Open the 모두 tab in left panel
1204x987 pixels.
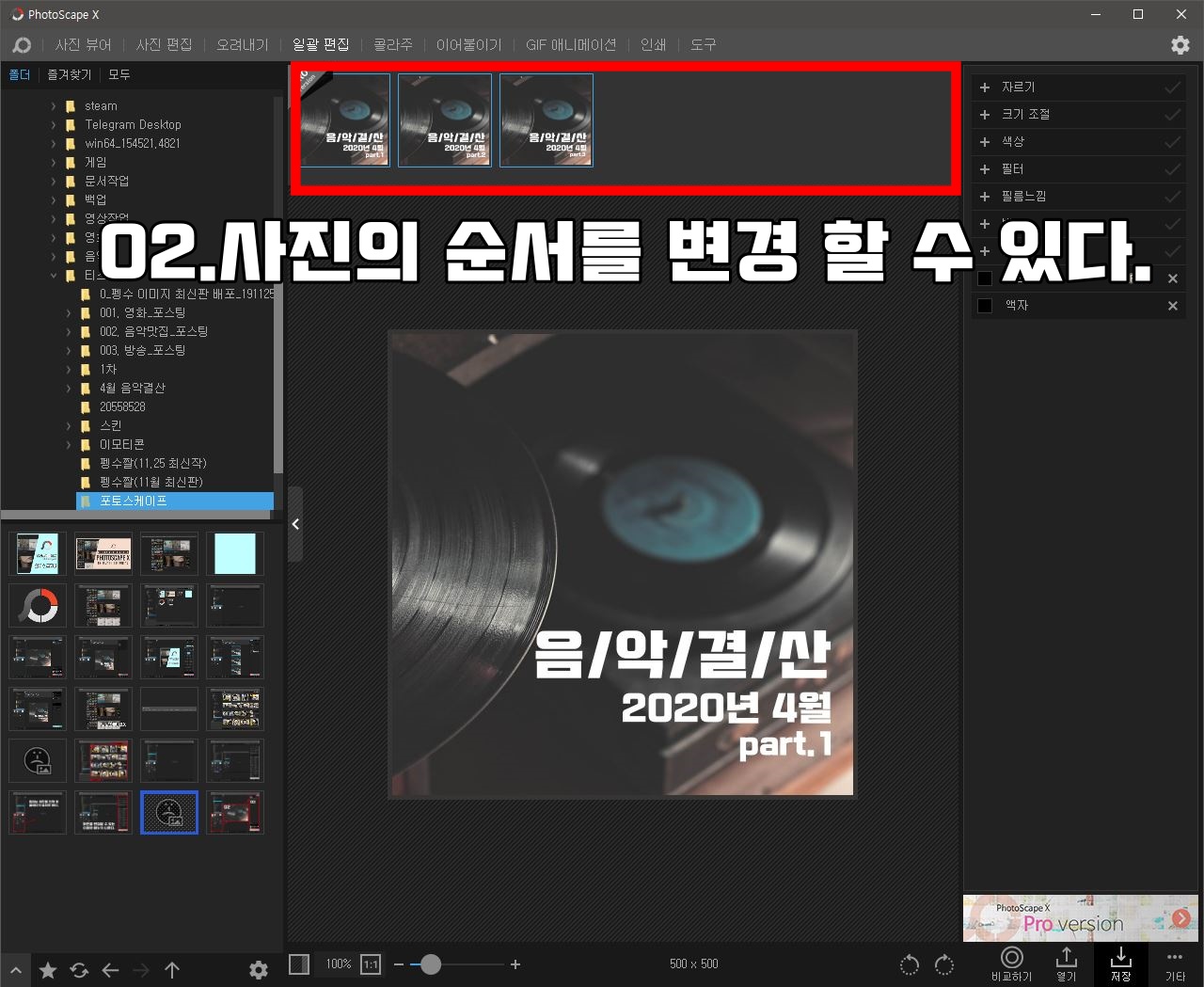tap(119, 75)
